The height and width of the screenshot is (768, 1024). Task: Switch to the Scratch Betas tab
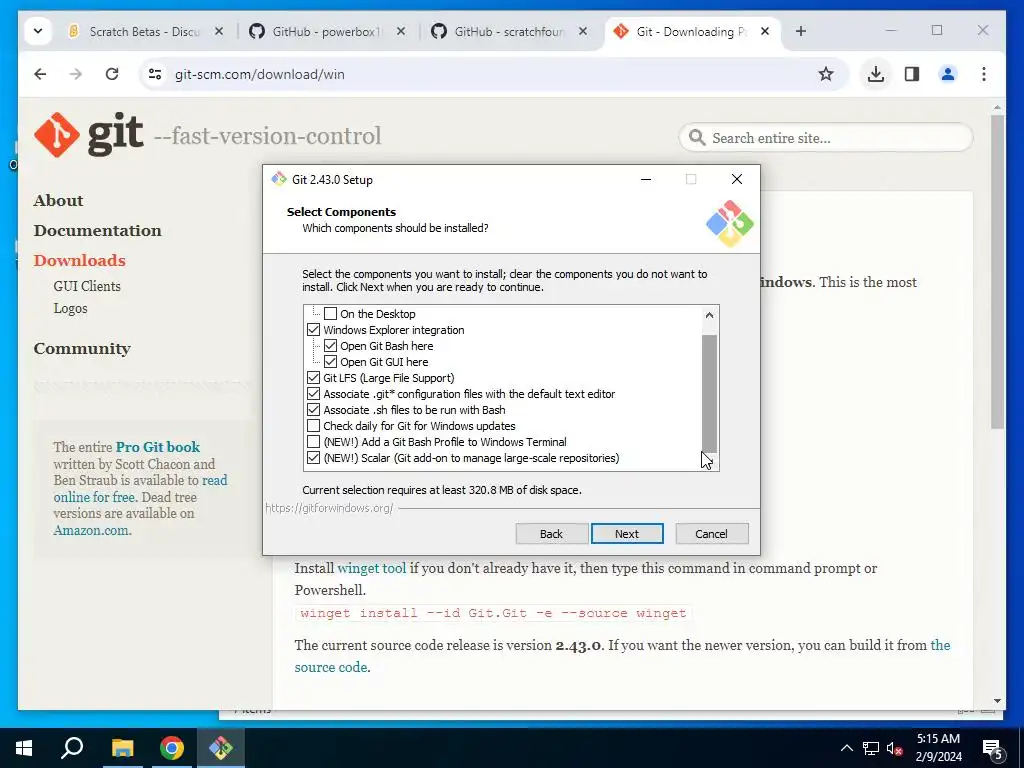click(x=145, y=31)
